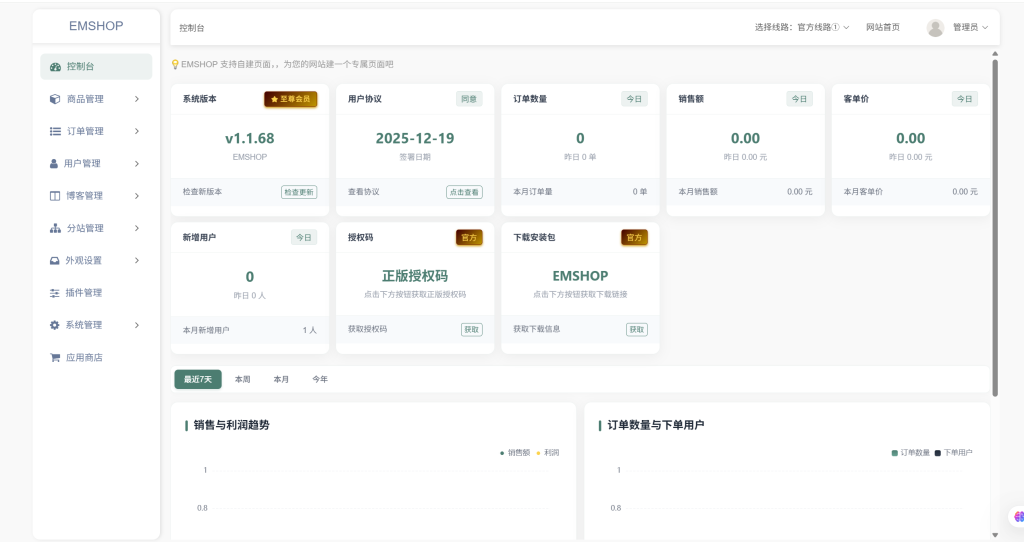The height and width of the screenshot is (542, 1024).
Task: Click the 同意 badge on 用户协议
Action: 469,99
